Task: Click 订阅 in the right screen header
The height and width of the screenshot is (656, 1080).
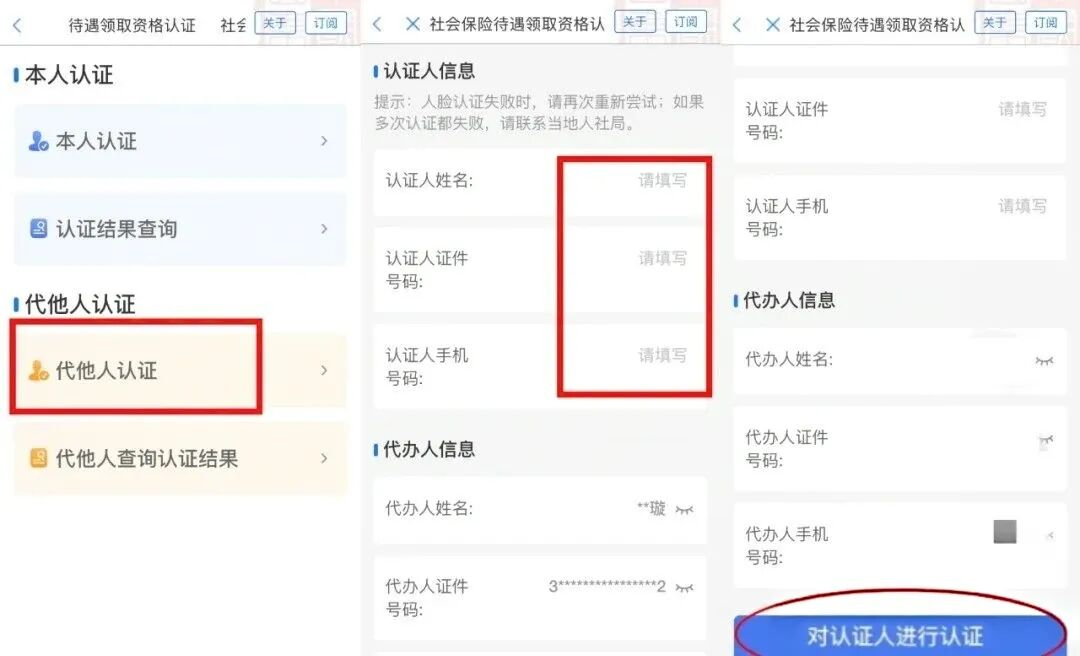Action: click(x=1046, y=22)
